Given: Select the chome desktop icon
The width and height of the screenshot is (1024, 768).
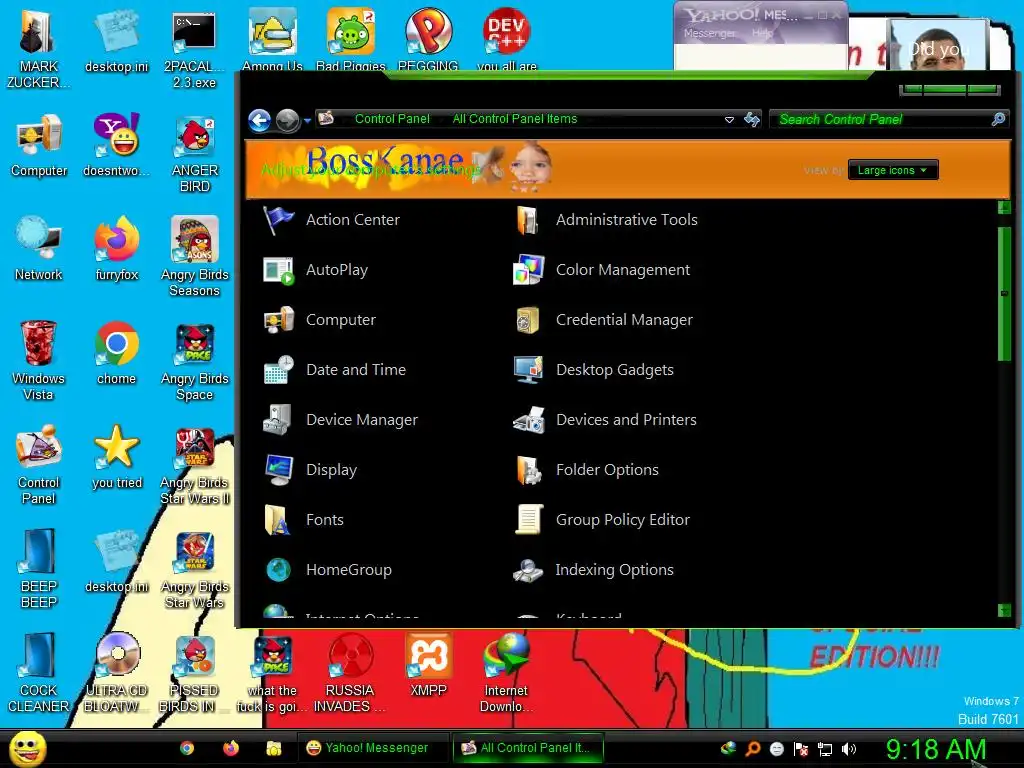Looking at the screenshot, I should [117, 353].
